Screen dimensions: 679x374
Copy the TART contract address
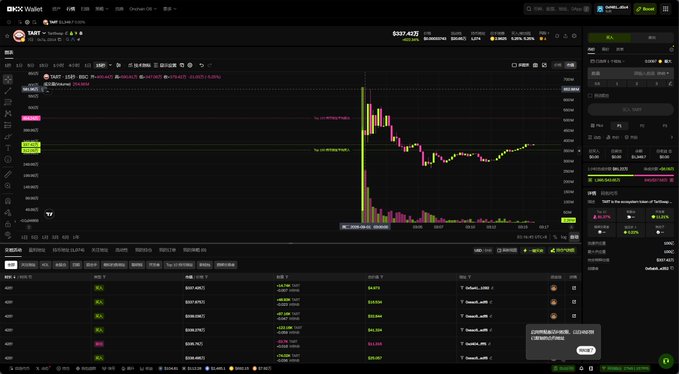60,39
